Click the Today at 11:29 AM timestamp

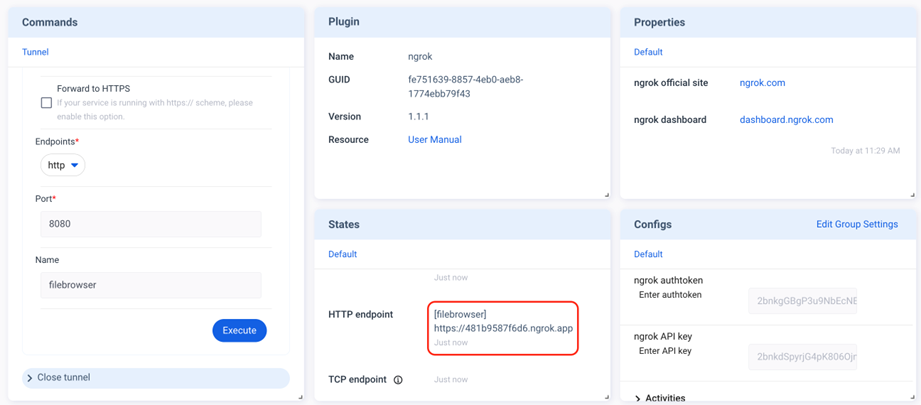[865, 151]
